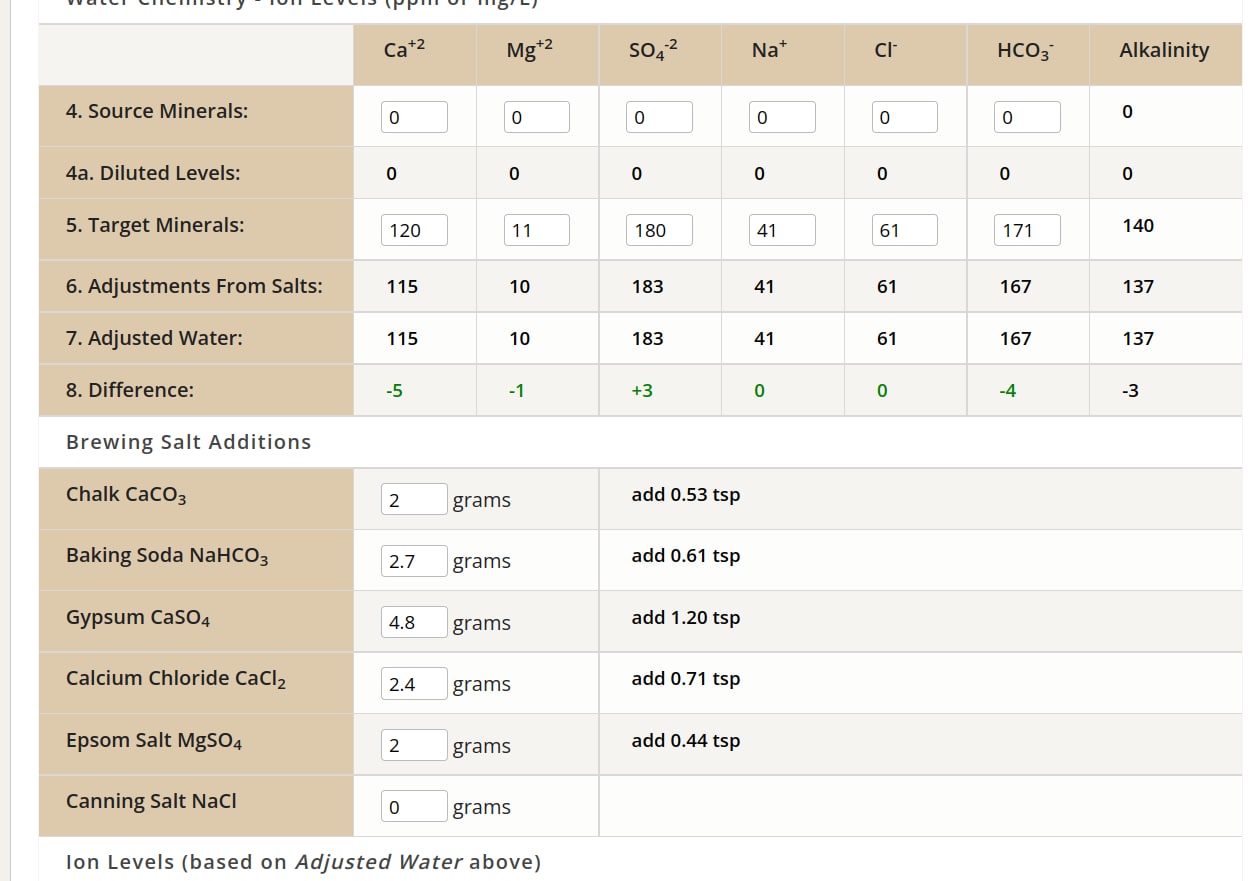Click the '8. Difference:' row label
The height and width of the screenshot is (881, 1254).
point(130,390)
